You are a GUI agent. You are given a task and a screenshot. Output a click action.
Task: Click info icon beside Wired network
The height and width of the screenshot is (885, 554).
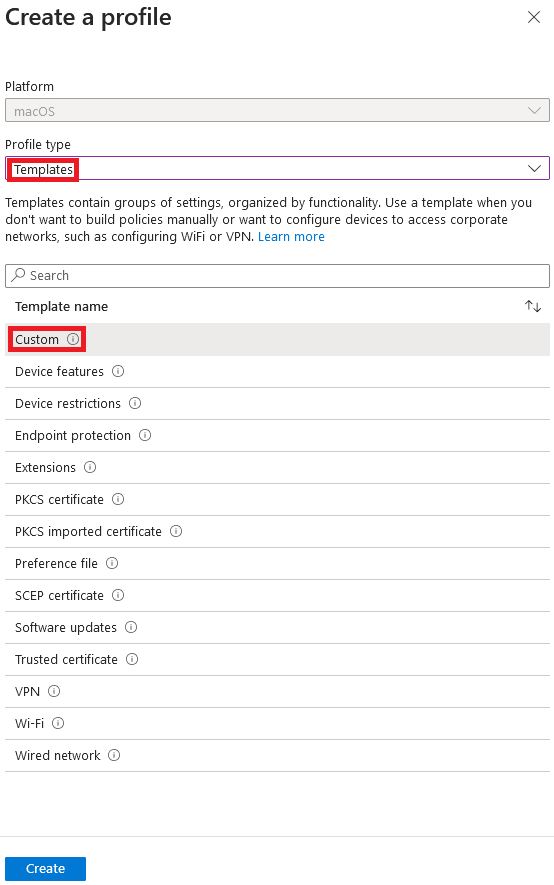pos(114,755)
